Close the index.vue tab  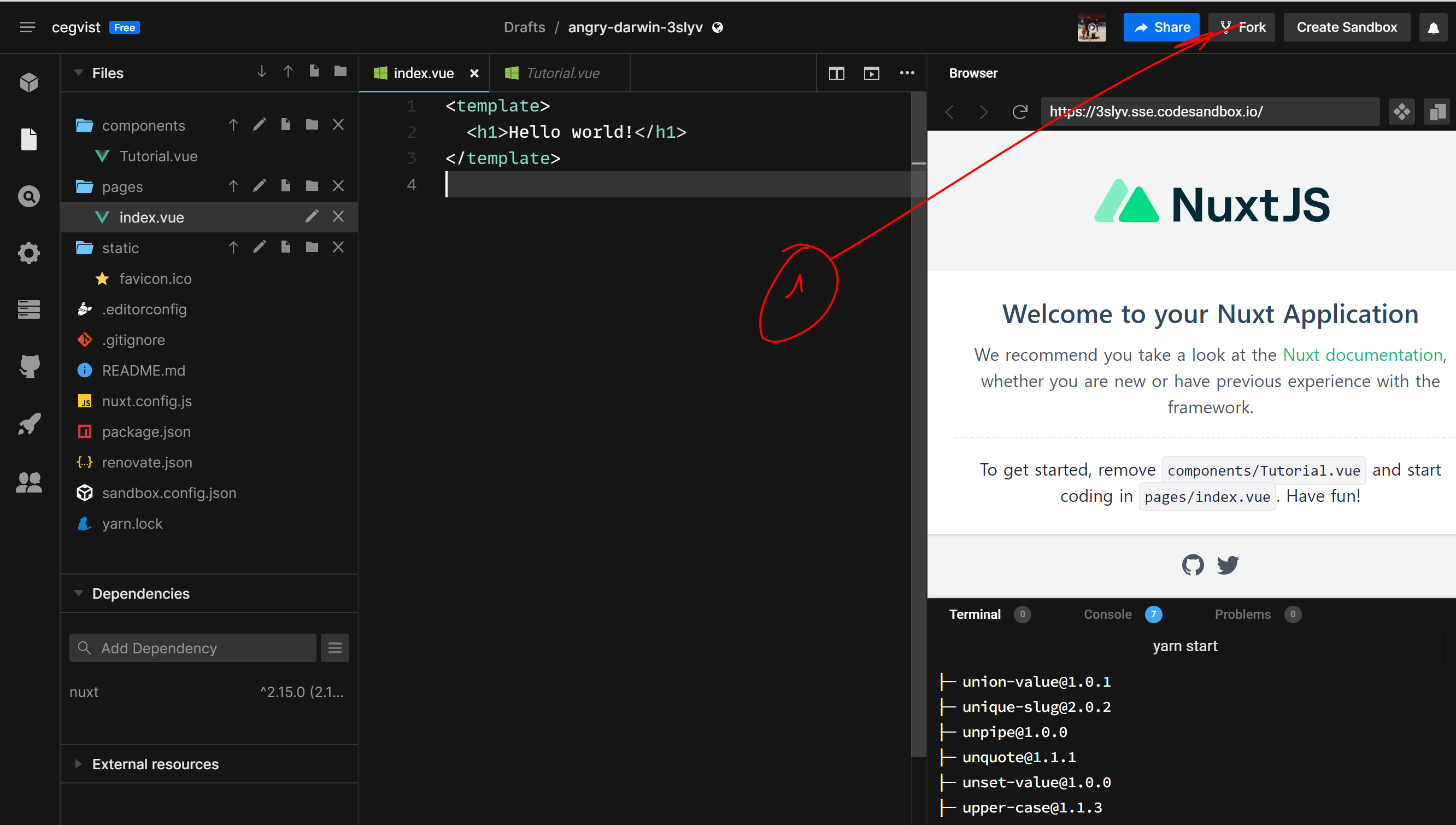click(474, 73)
